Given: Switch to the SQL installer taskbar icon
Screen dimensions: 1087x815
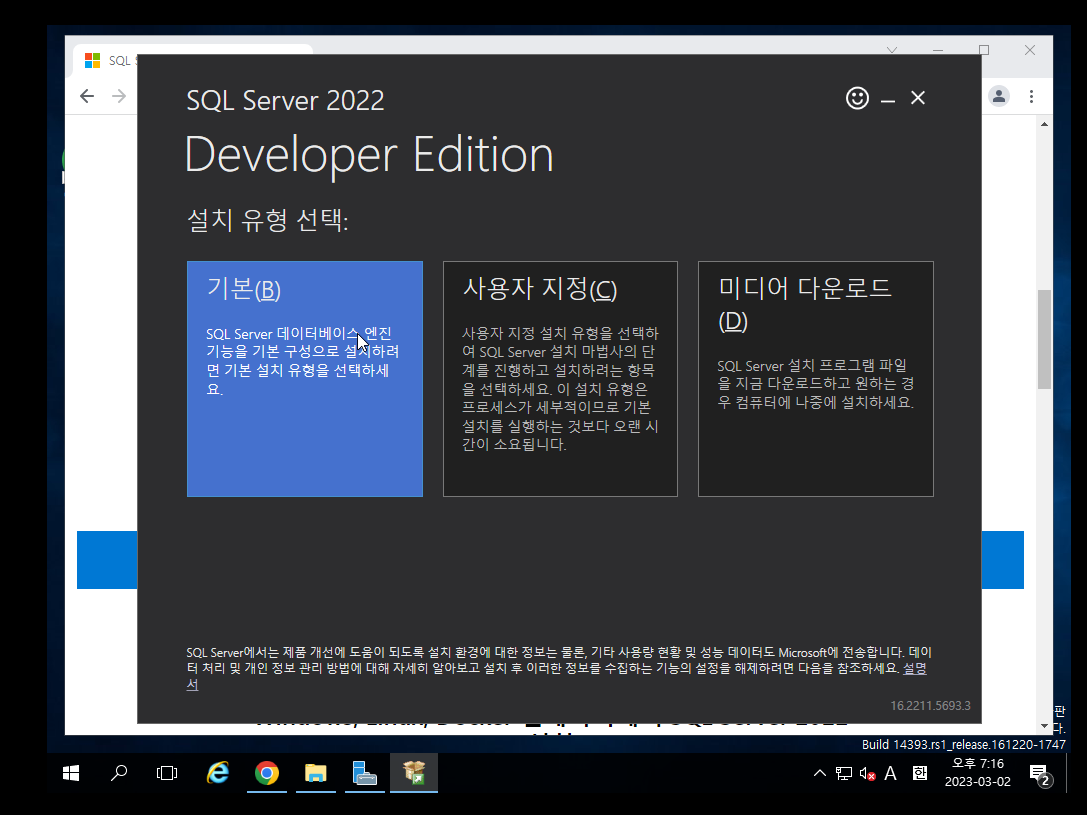Looking at the screenshot, I should pos(414,773).
